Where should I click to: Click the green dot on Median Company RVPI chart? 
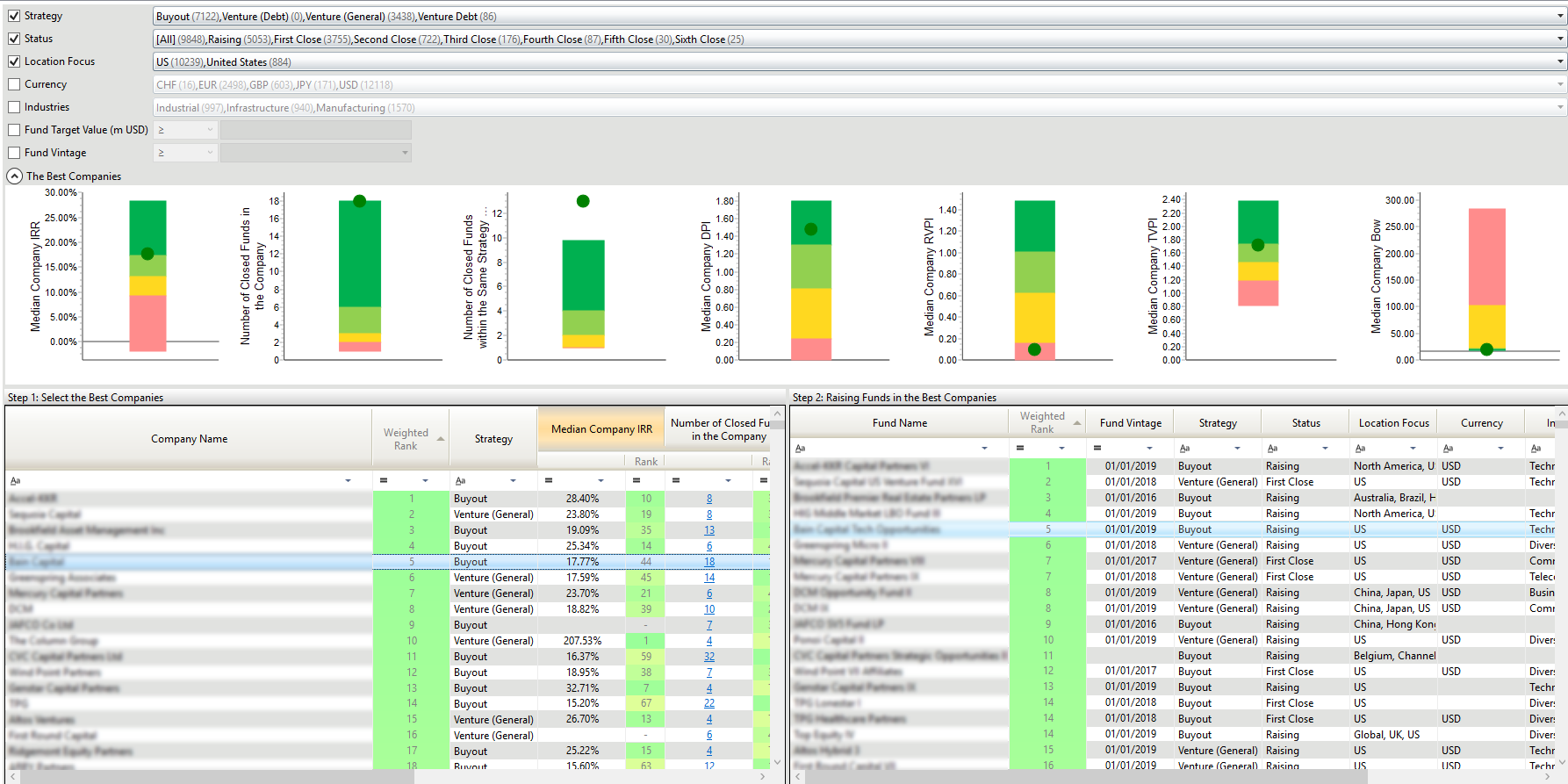click(x=1034, y=349)
